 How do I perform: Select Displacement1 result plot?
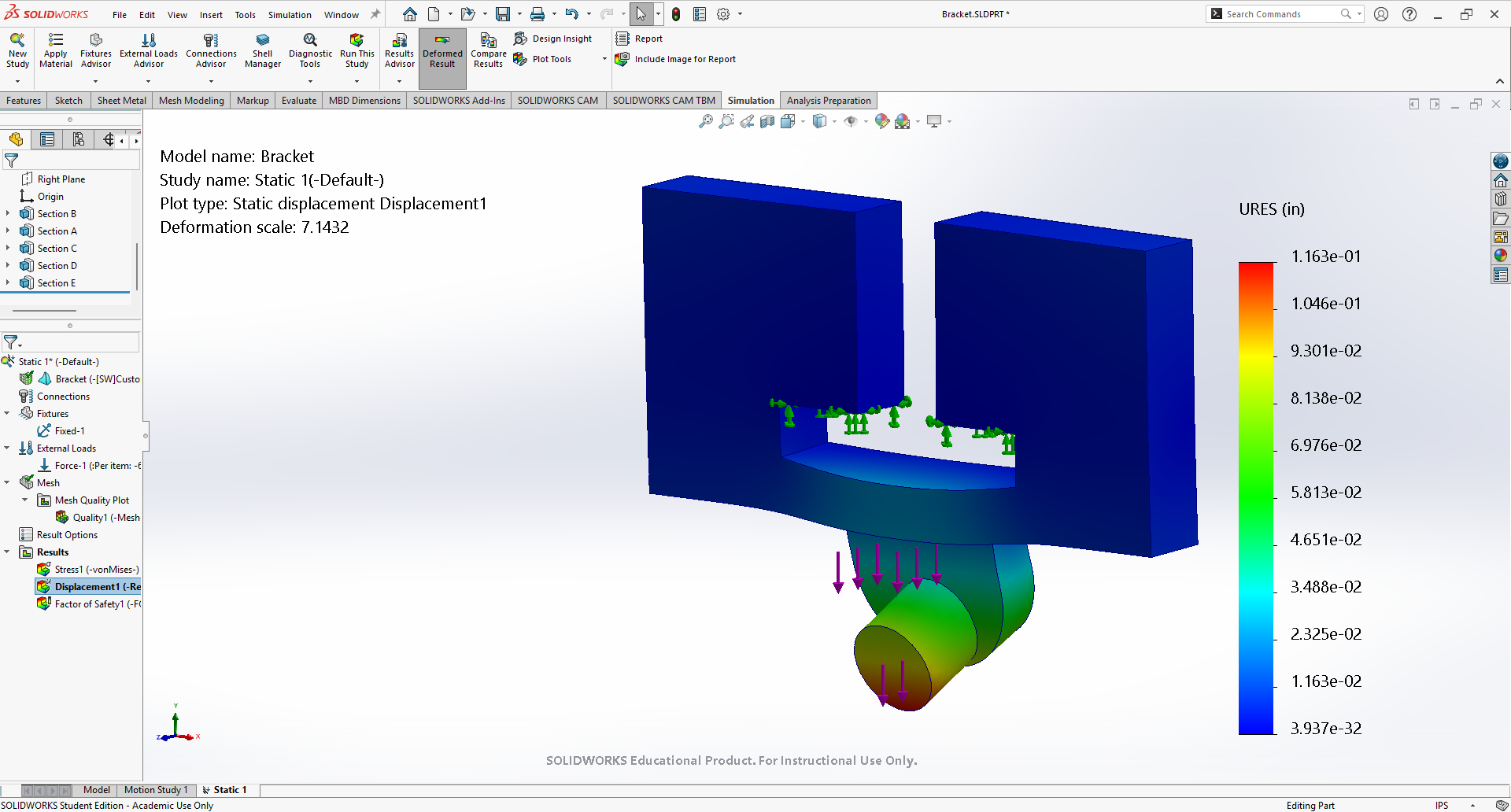point(88,587)
